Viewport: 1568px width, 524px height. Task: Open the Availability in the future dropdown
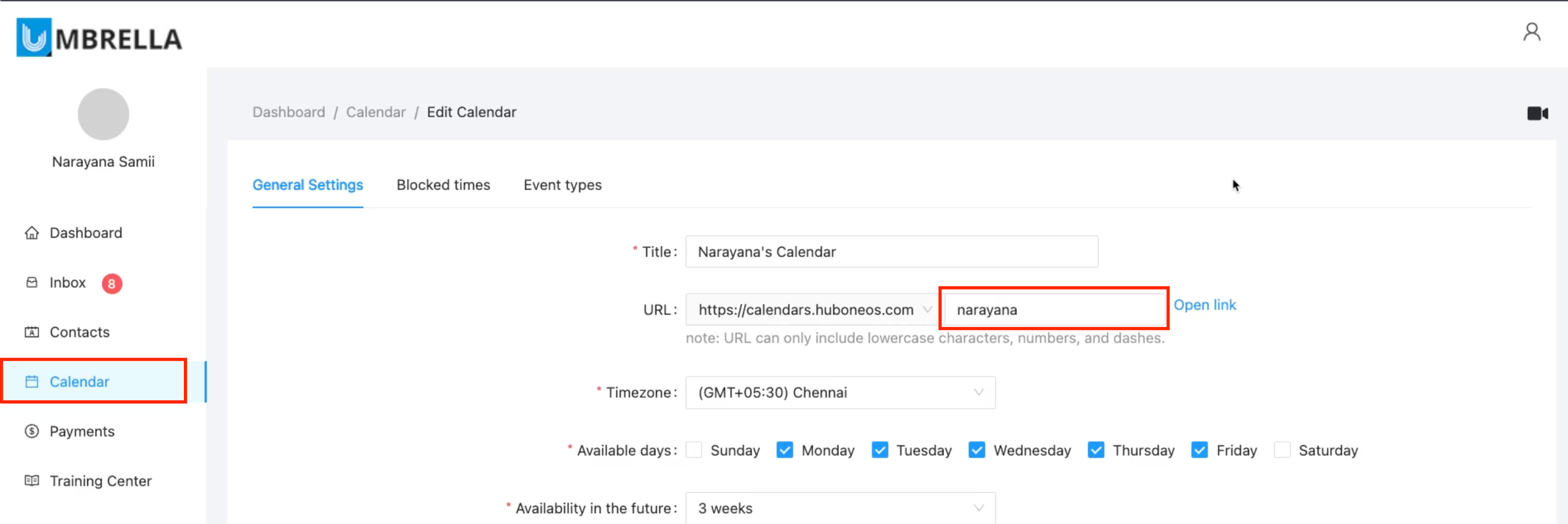click(x=840, y=508)
